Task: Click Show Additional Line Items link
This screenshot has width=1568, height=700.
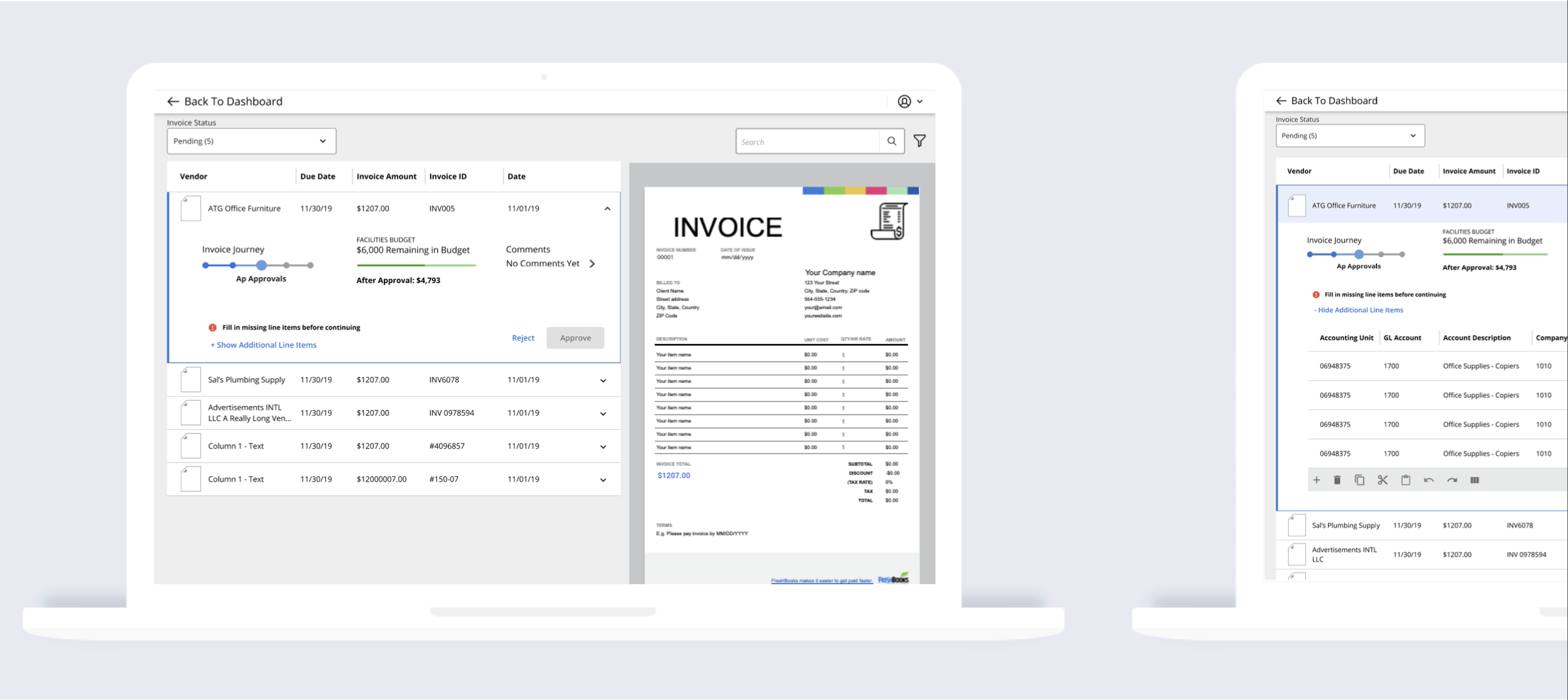Action: tap(263, 345)
